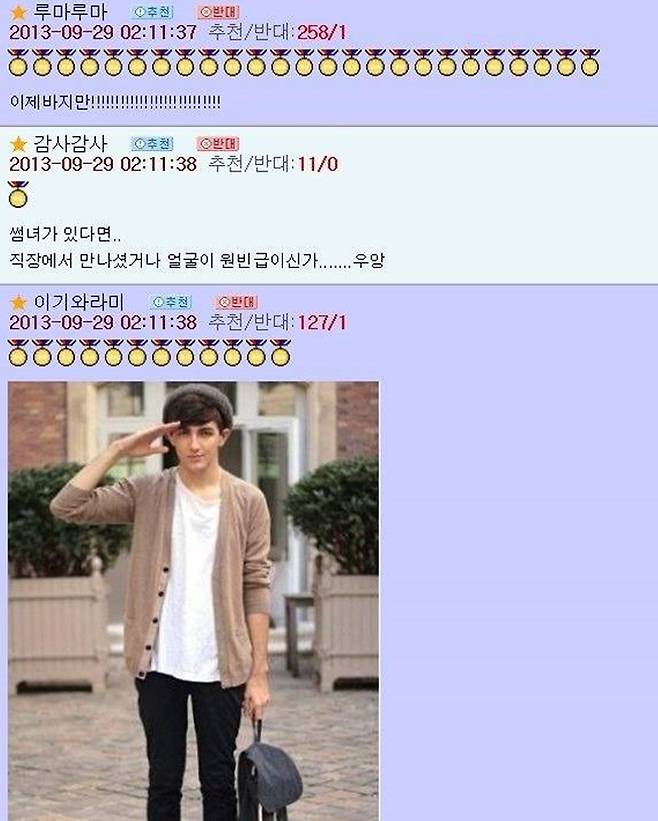Click the star icon beside 루마루마
Screen dimensions: 658x821
pyautogui.click(x=18, y=13)
